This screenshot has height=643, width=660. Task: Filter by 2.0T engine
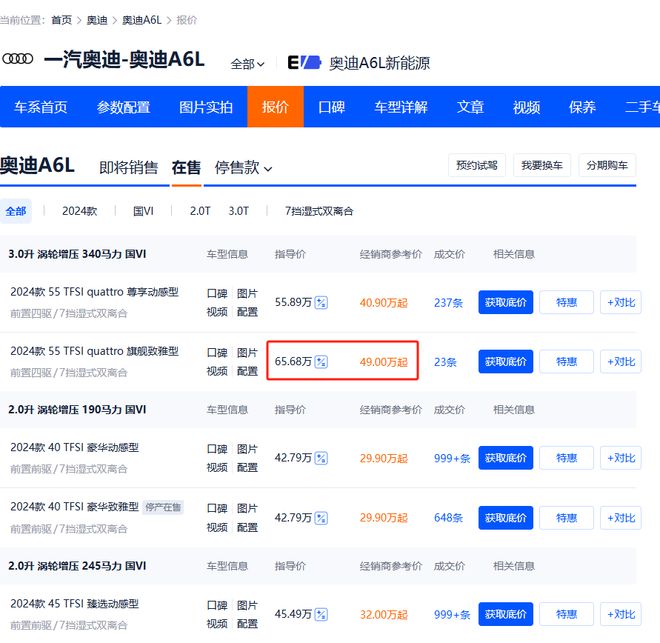[x=200, y=211]
